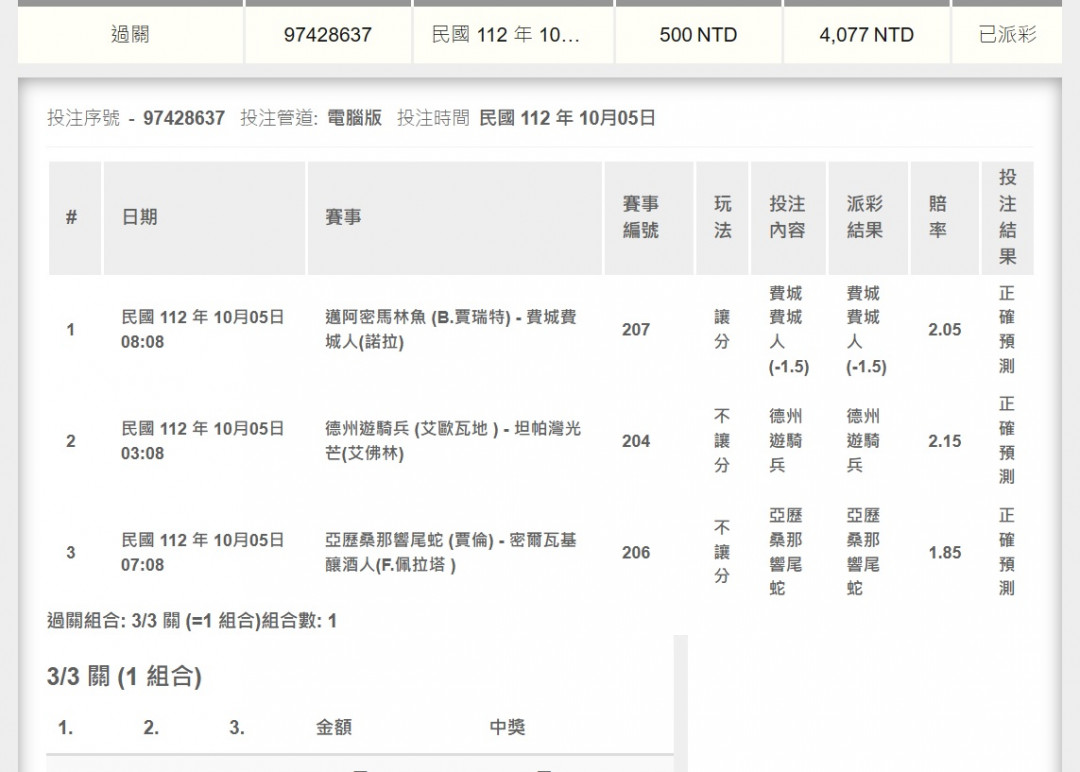Click odds value 2.15
Viewport: 1080px width, 772px height.
[x=944, y=441]
